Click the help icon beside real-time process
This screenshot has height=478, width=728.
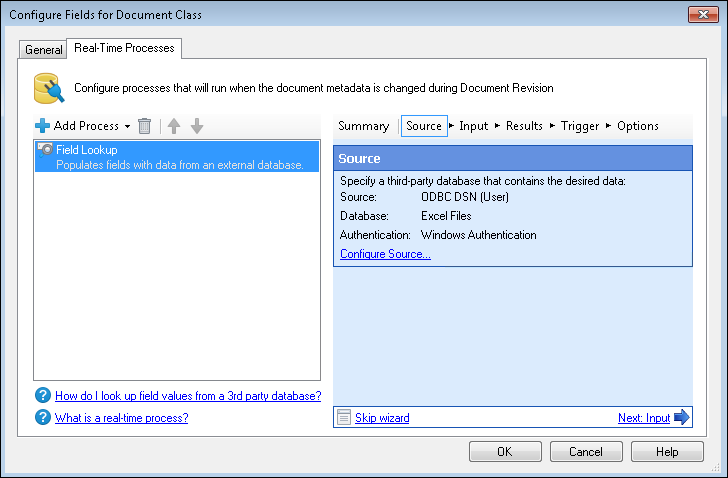(x=42, y=418)
